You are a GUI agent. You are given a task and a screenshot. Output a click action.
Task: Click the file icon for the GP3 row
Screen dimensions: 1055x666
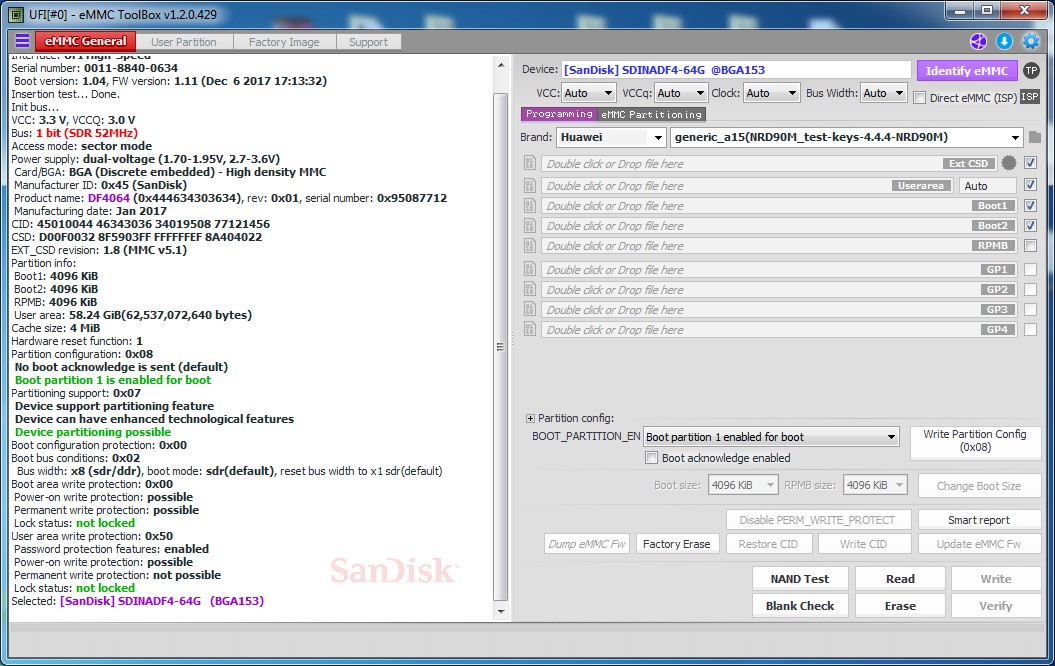[530, 309]
